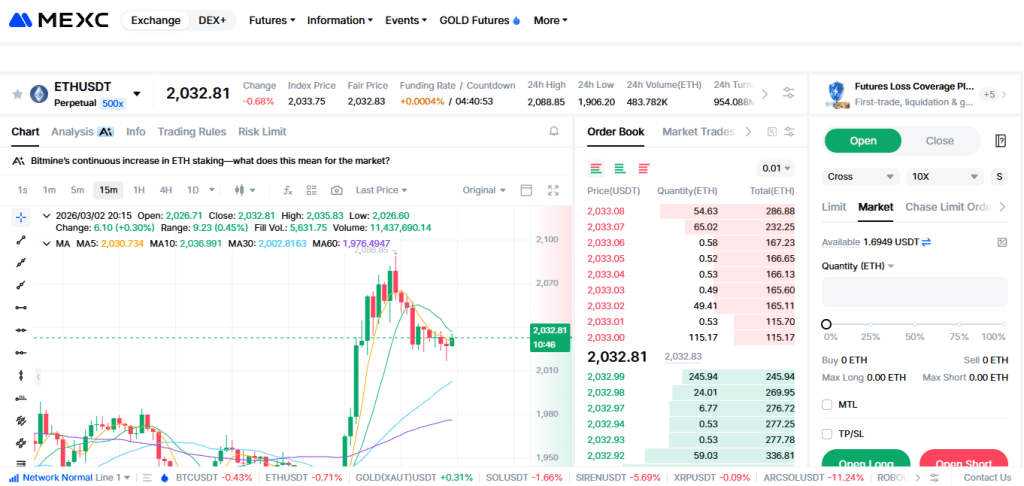This screenshot has height=486, width=1024.
Task: Select the Limit order type tab
Action: [834, 206]
